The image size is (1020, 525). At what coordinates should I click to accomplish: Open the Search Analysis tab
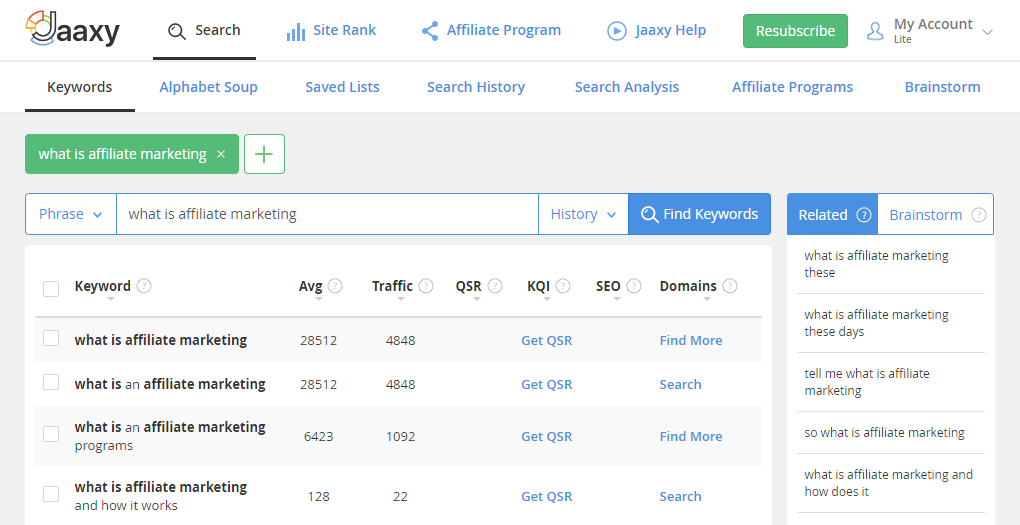tap(626, 87)
